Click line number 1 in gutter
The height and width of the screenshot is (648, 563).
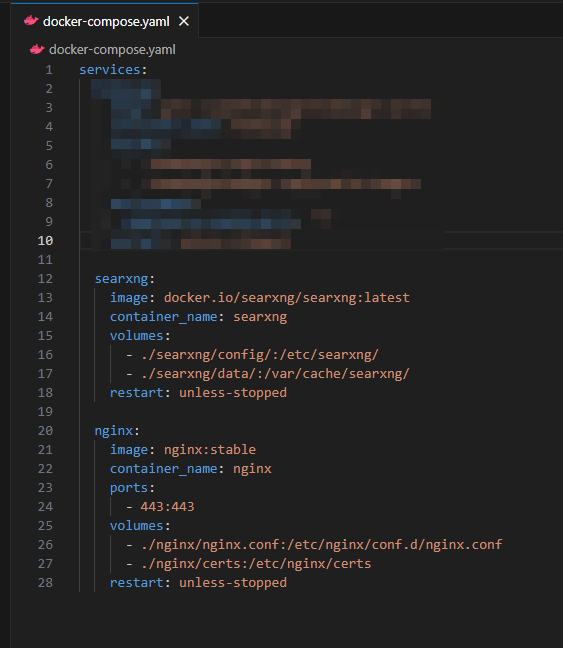[49, 69]
